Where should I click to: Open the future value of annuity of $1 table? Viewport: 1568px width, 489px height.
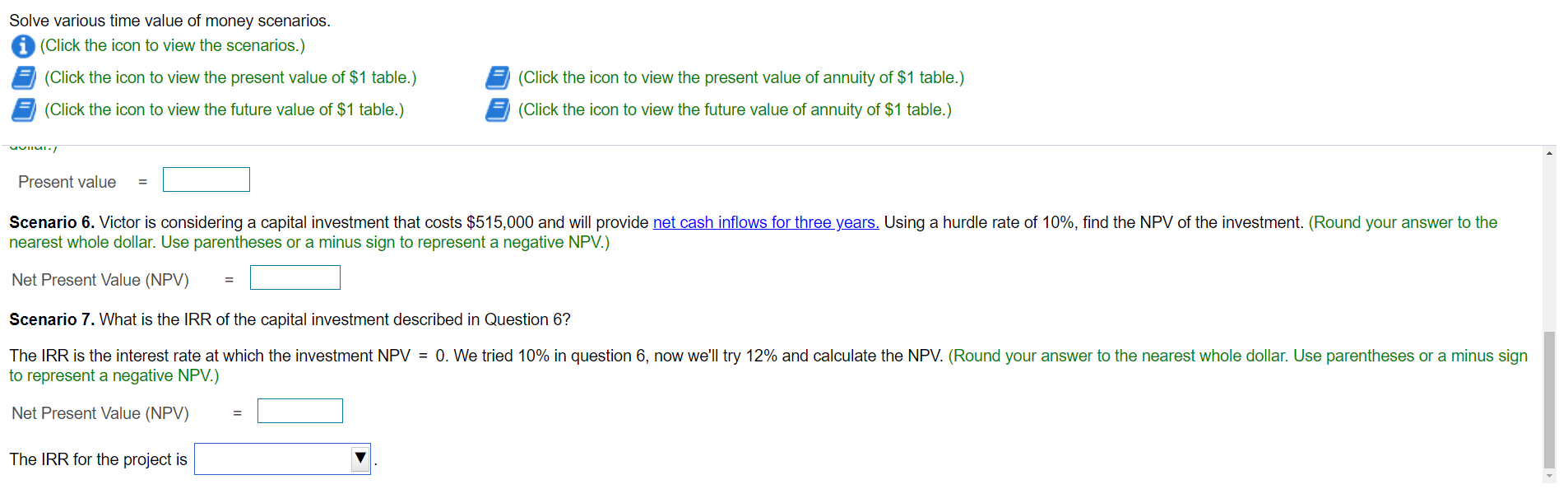[x=497, y=109]
